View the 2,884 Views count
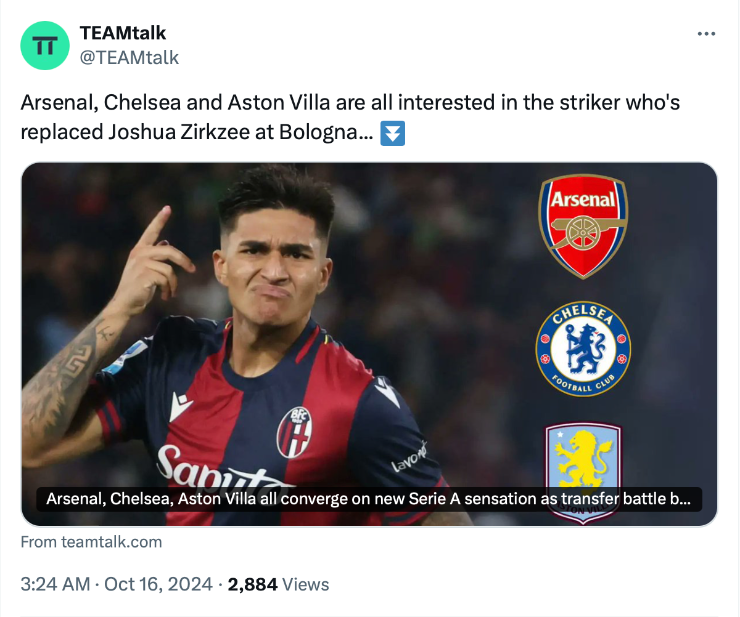The height and width of the screenshot is (617, 740). tap(278, 584)
